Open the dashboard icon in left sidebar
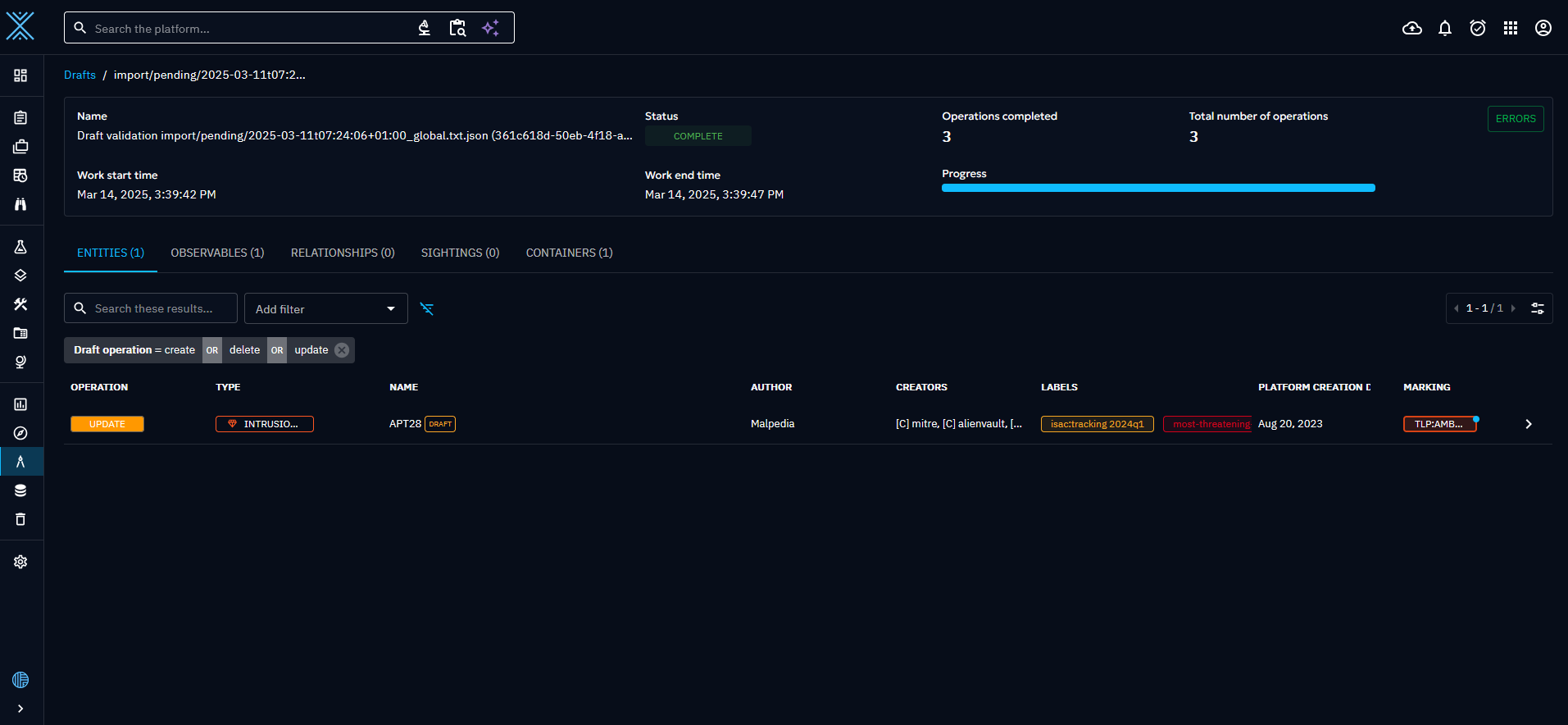Viewport: 1568px width, 725px height. pos(20,75)
